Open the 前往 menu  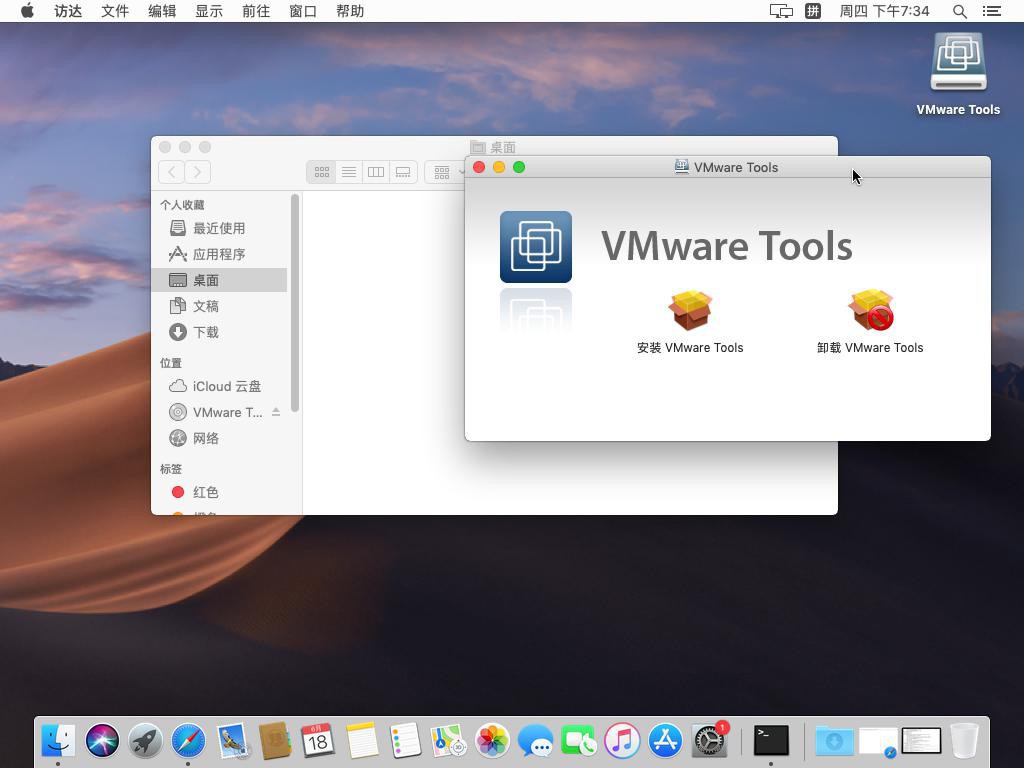click(256, 11)
